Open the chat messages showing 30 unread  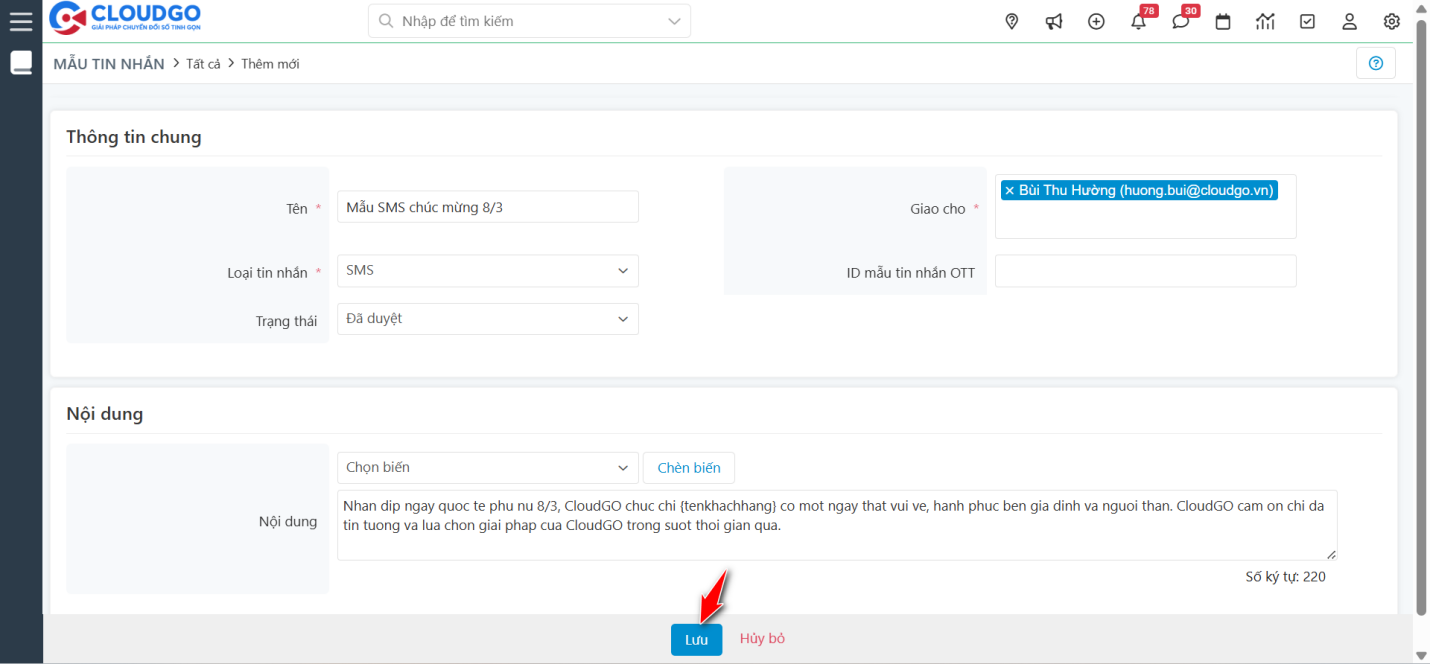coord(1180,21)
